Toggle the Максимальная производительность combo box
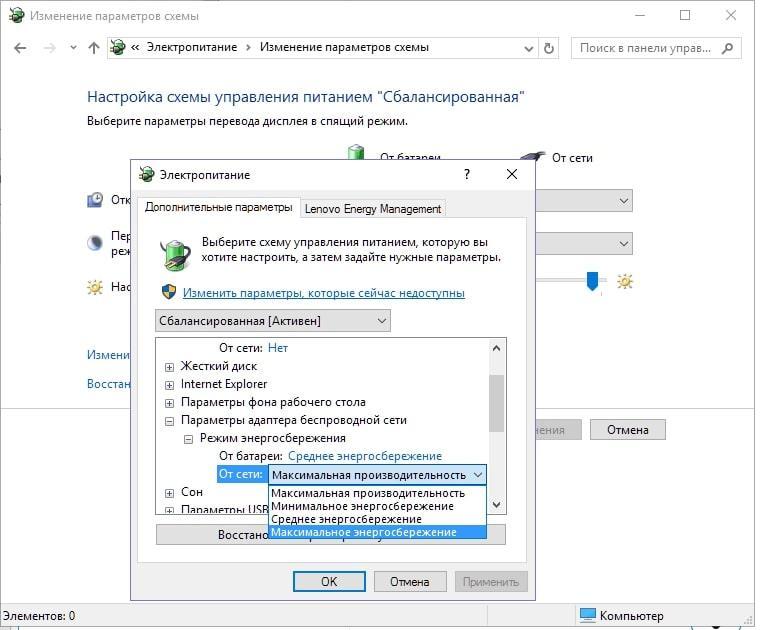Image resolution: width=761 pixels, height=630 pixels. [377, 475]
